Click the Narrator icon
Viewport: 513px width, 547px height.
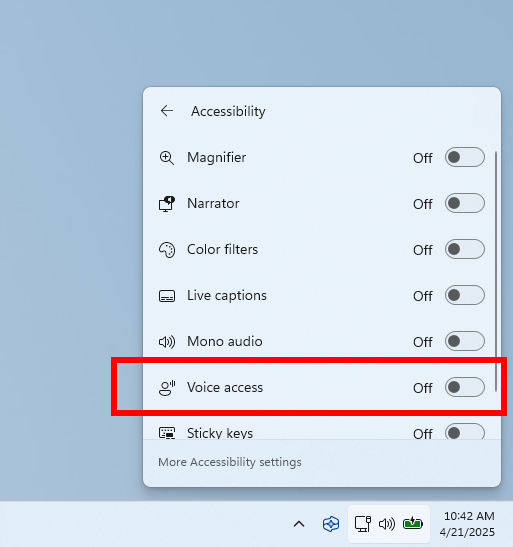pos(167,204)
